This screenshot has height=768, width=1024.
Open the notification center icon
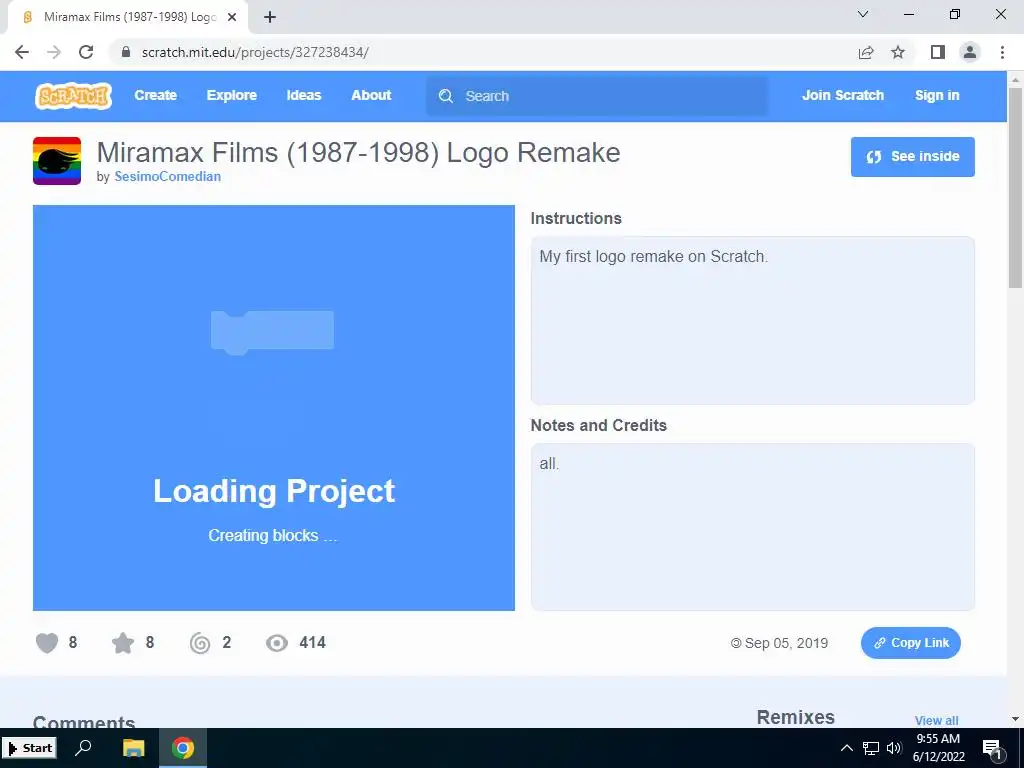(992, 748)
